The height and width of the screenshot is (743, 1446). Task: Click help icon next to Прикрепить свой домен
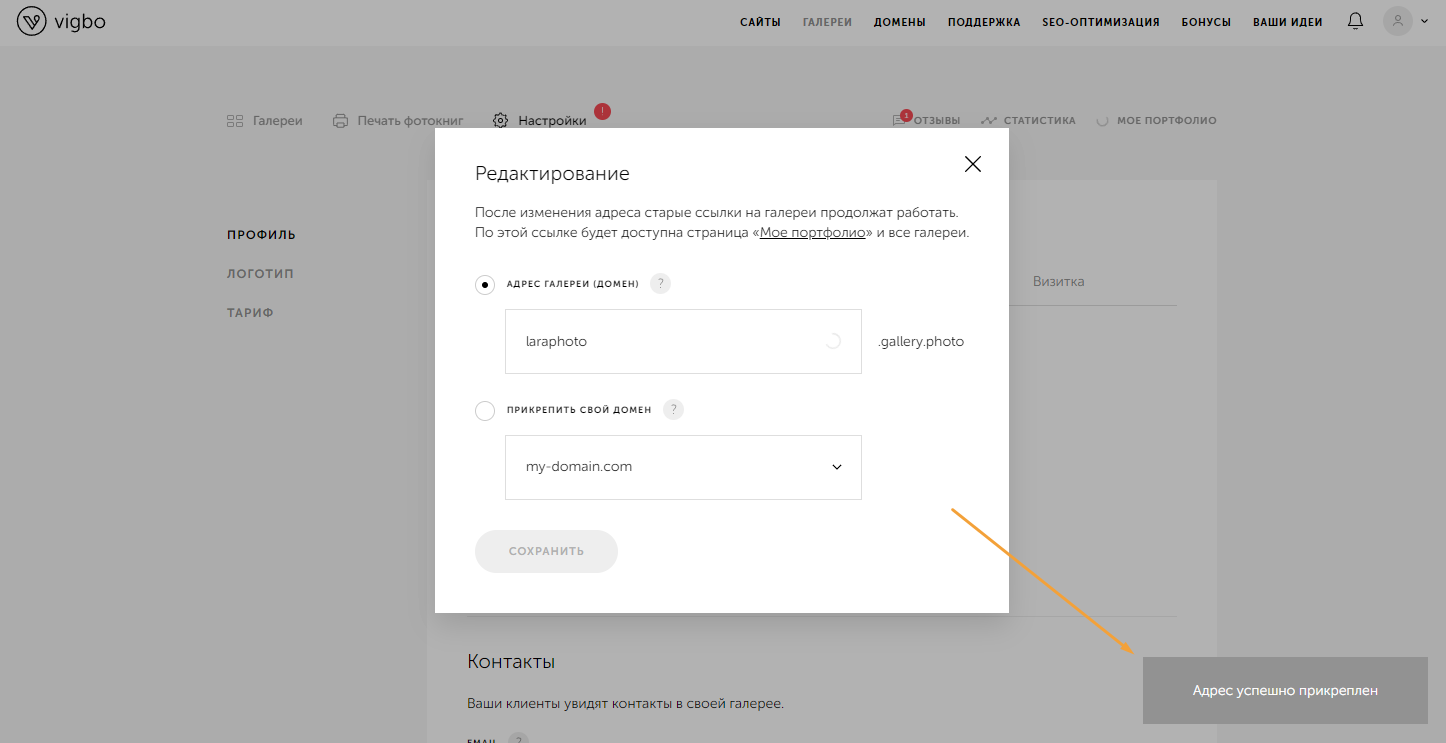pos(673,409)
